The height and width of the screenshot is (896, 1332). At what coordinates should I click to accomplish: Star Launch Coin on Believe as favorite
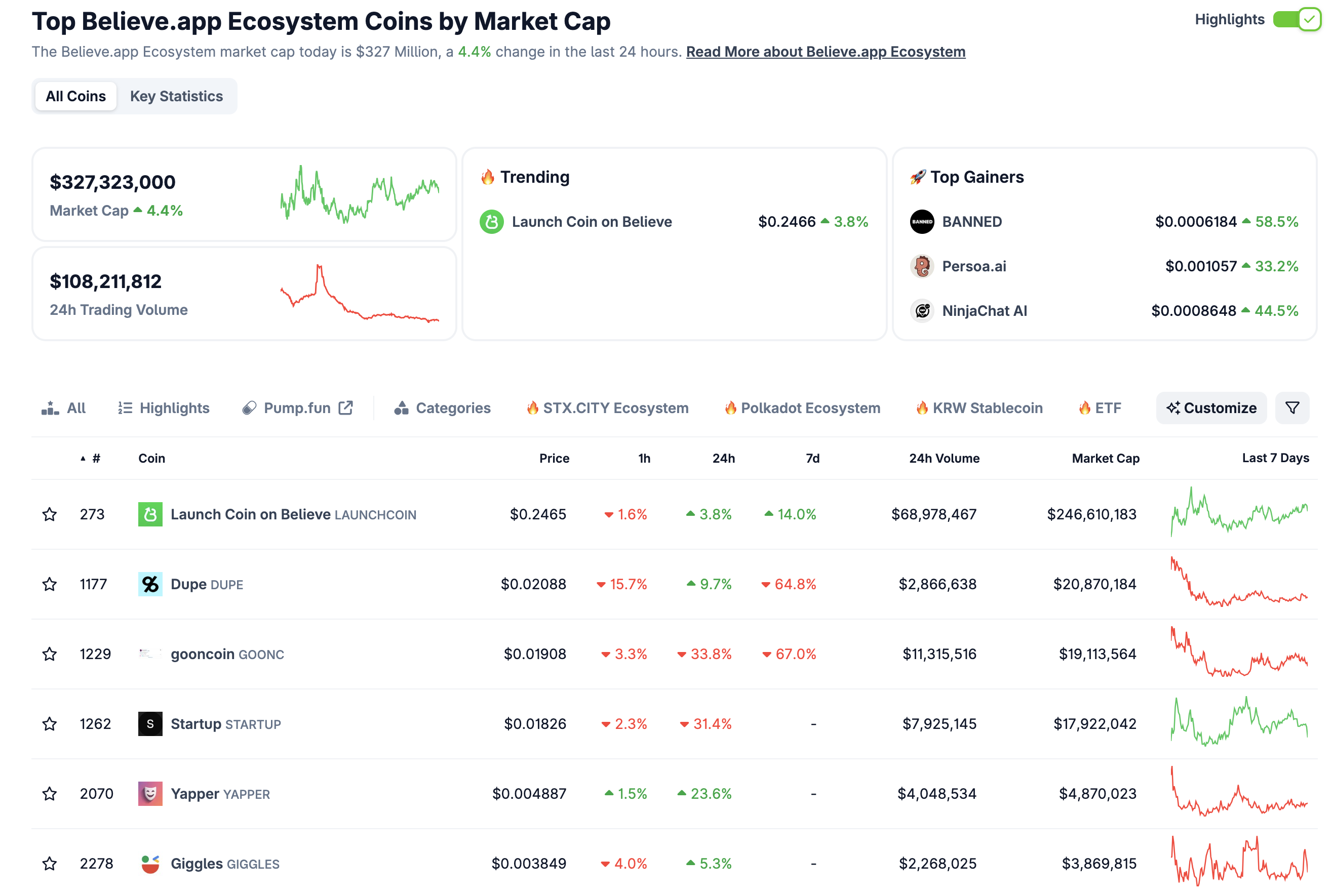coord(50,514)
